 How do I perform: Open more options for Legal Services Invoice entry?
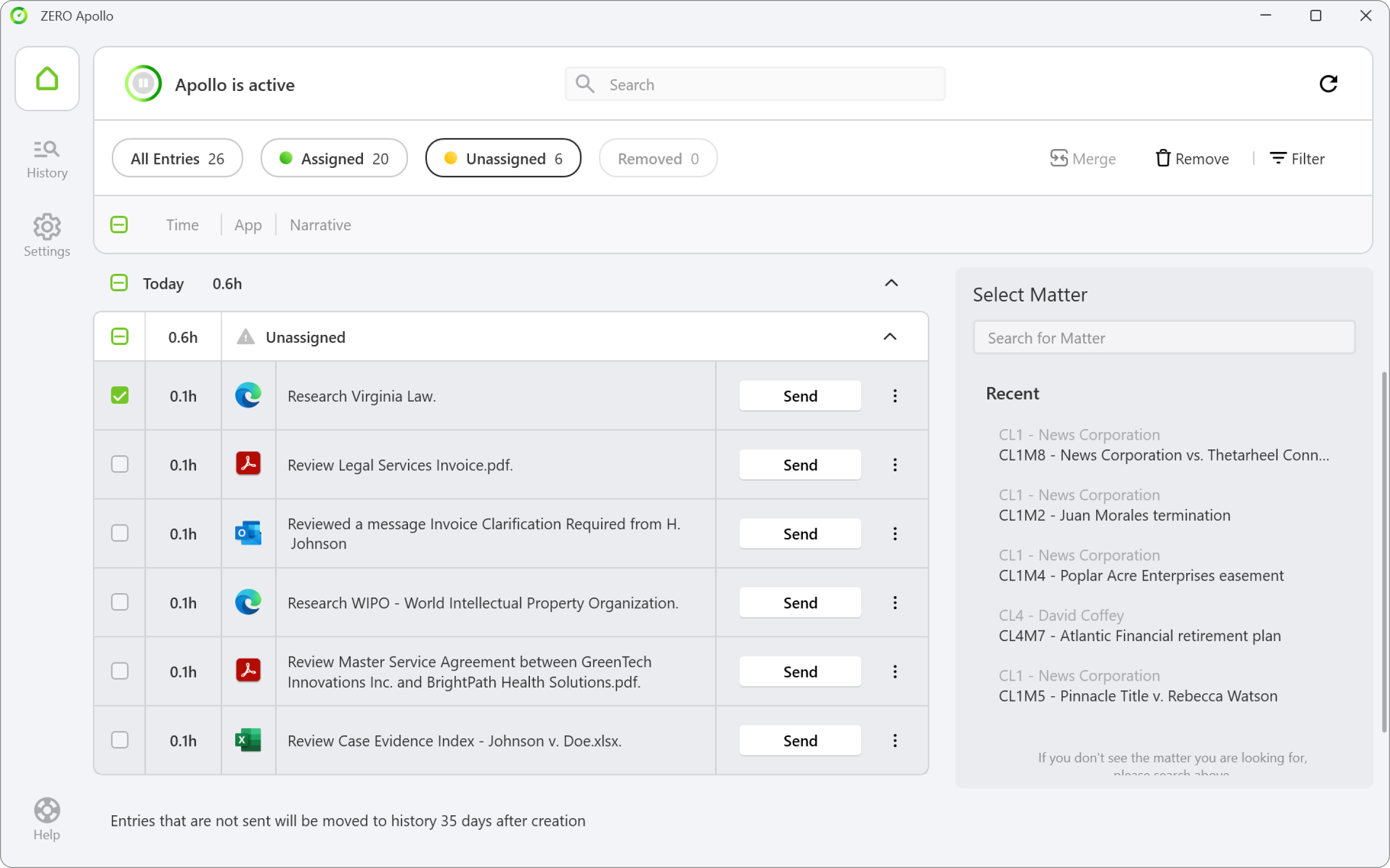(894, 464)
